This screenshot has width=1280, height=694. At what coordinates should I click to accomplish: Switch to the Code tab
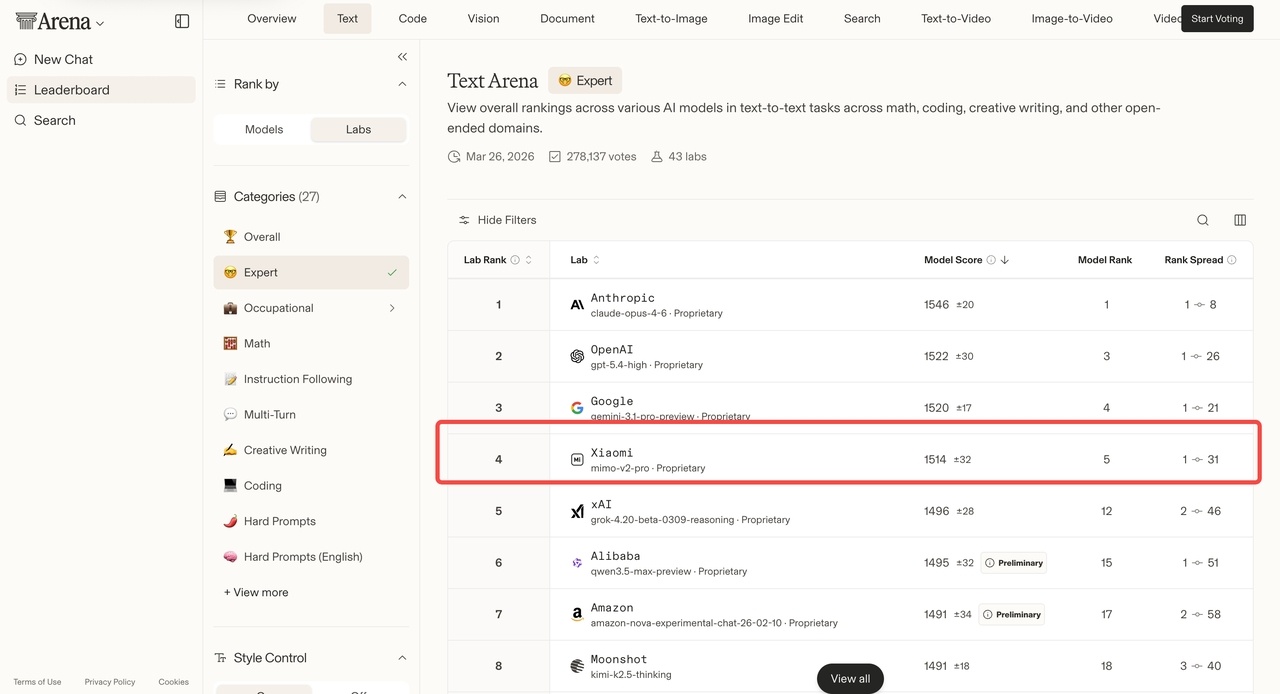click(413, 19)
